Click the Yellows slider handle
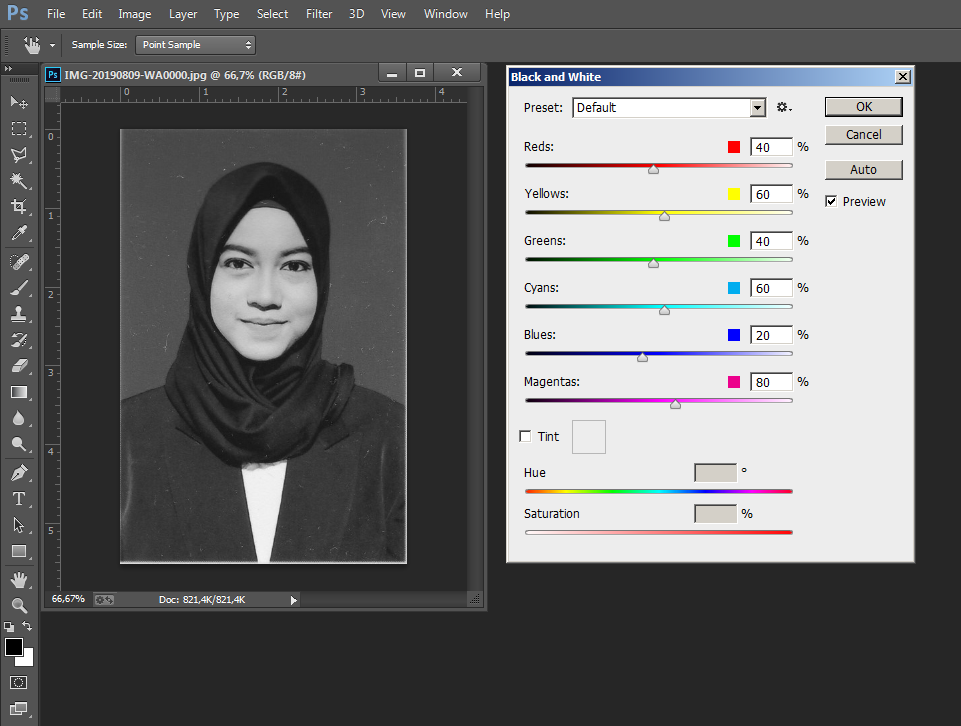The height and width of the screenshot is (726, 961). pyautogui.click(x=664, y=216)
